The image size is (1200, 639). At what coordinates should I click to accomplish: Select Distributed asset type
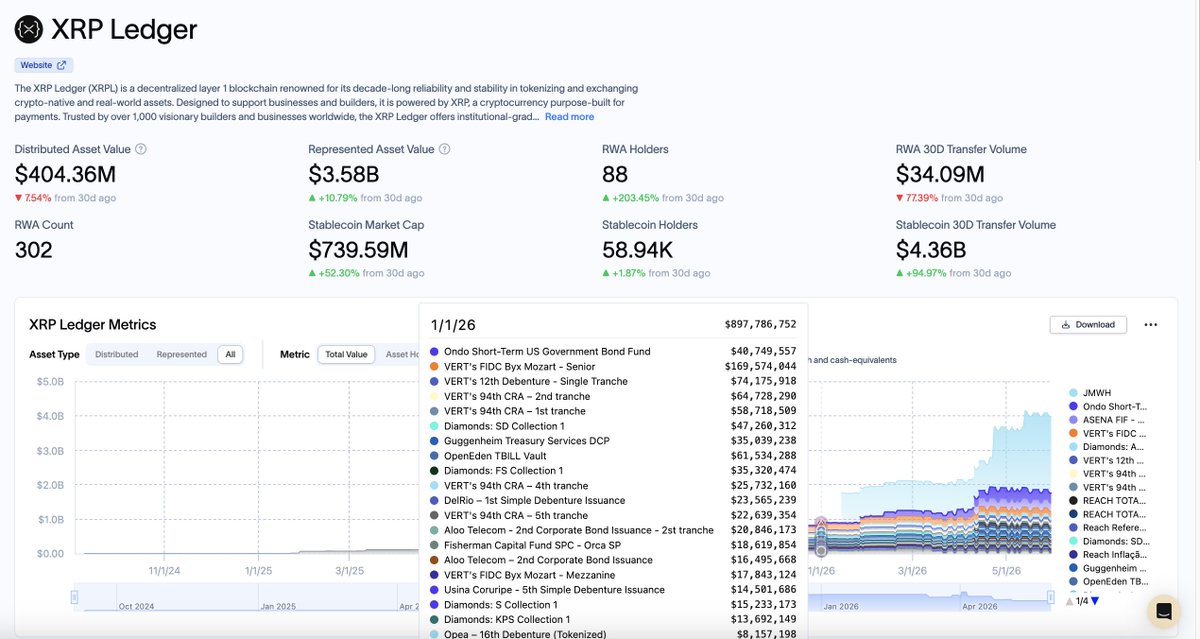coord(117,354)
